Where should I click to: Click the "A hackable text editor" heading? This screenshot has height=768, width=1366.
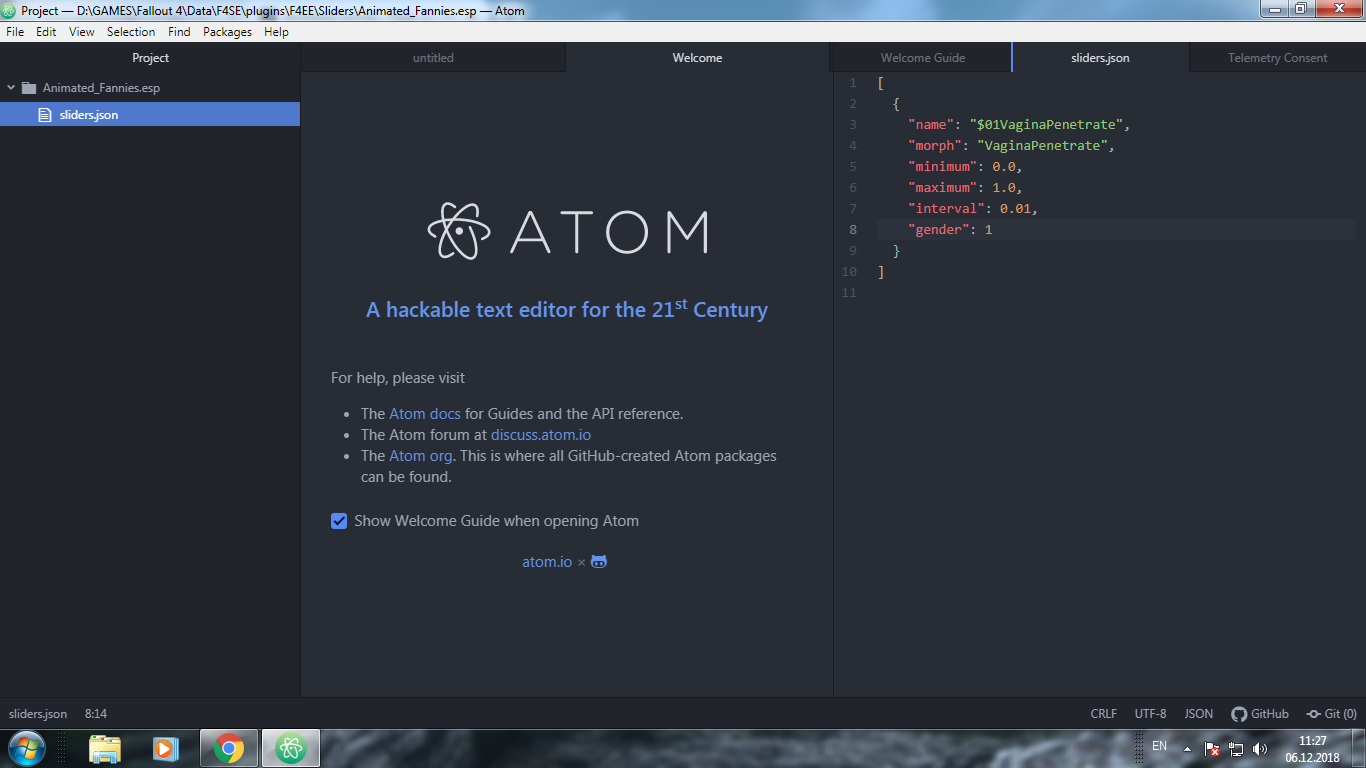point(567,309)
